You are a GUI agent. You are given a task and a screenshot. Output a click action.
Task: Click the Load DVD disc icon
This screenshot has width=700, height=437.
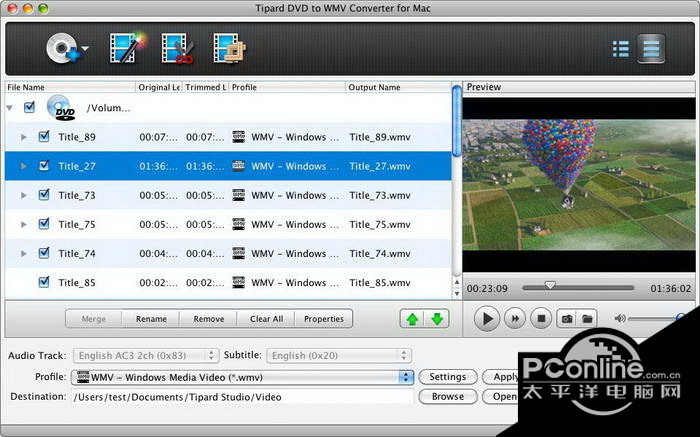60,48
